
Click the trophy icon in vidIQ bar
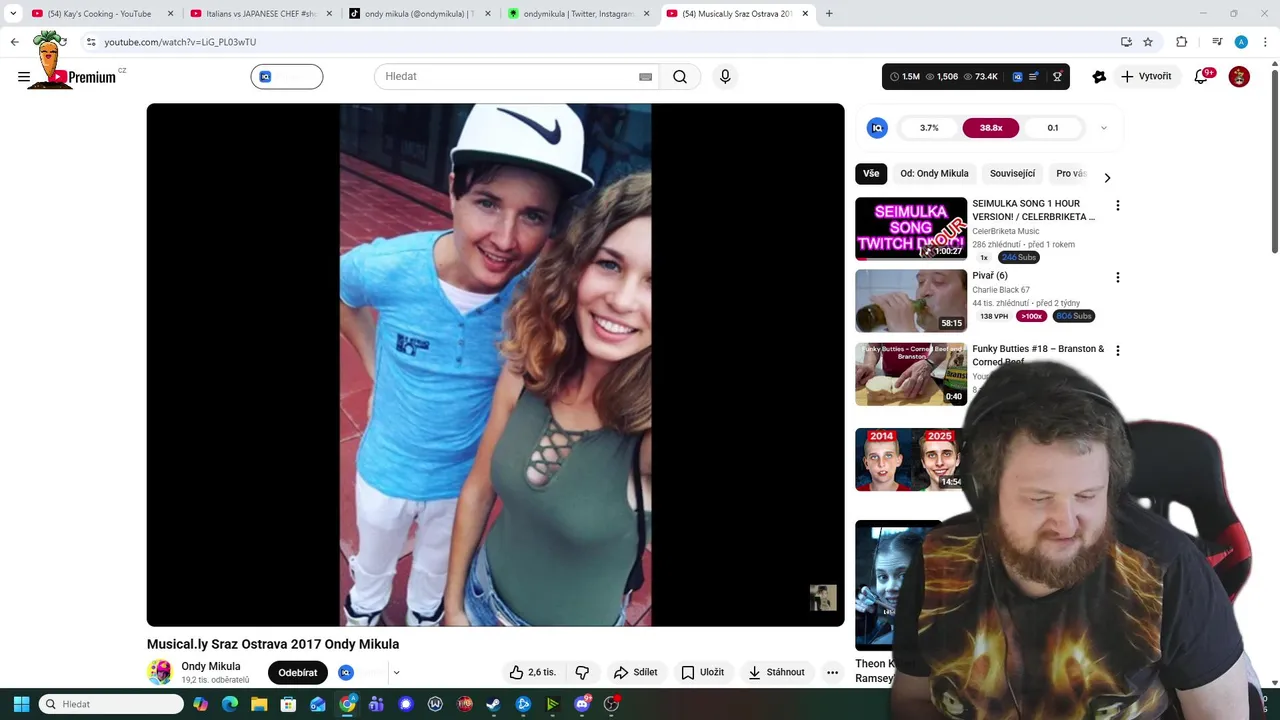pyautogui.click(x=1057, y=76)
